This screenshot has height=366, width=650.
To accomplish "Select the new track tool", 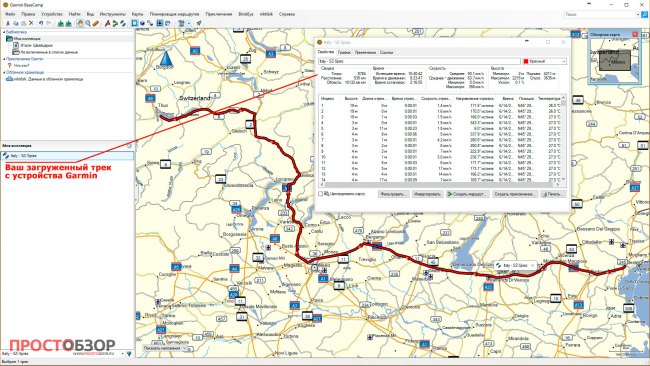I will click(123, 23).
